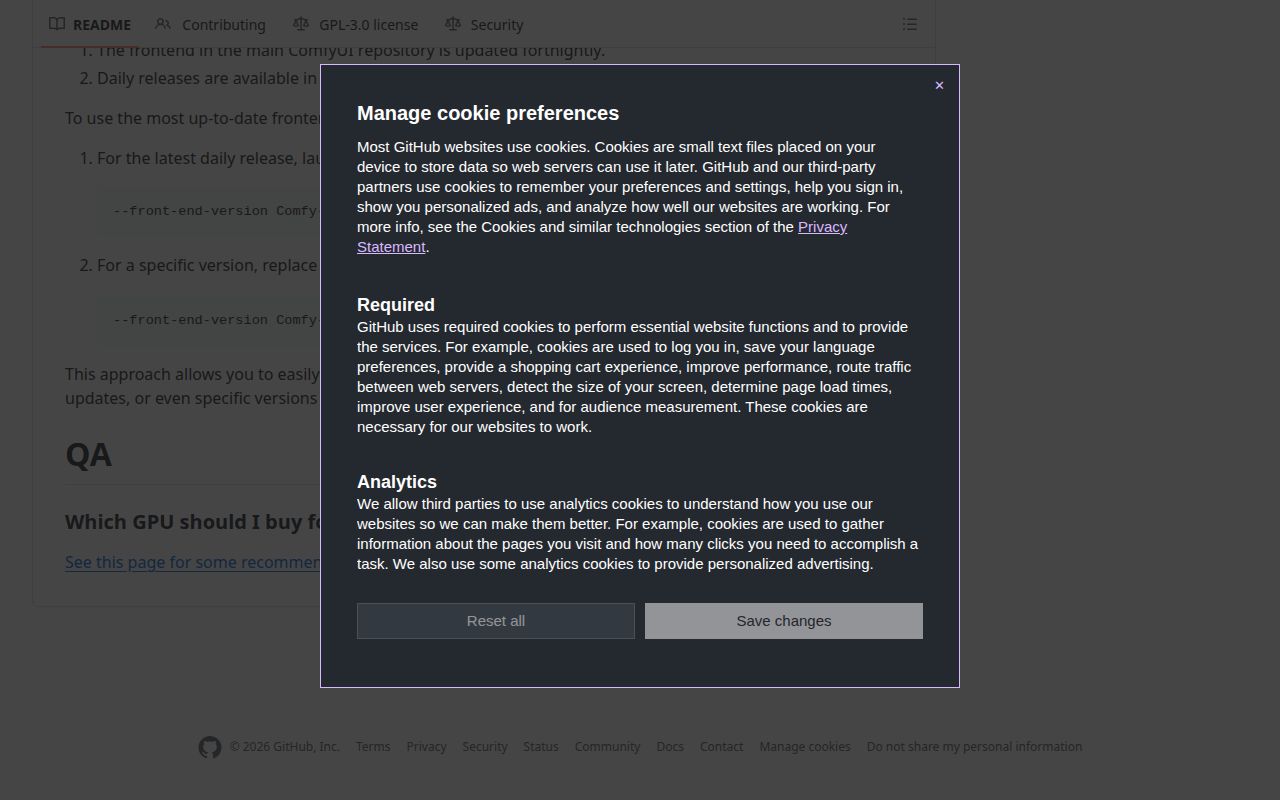1280x800 pixels.
Task: Click the 'Required' section heading
Action: (x=396, y=305)
